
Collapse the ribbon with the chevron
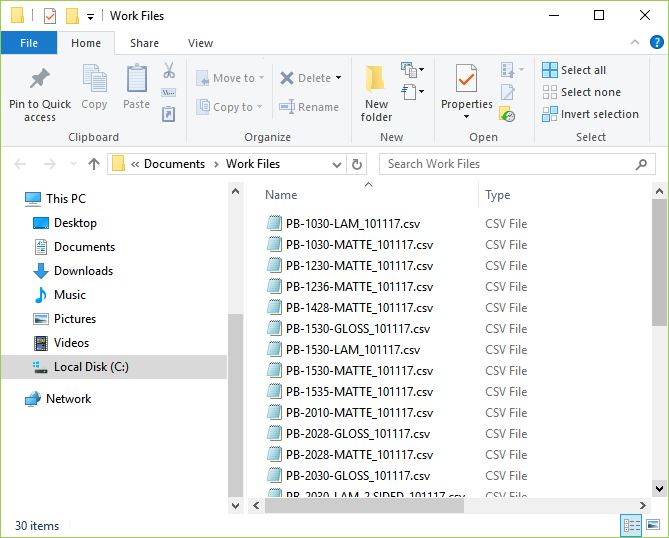point(634,43)
